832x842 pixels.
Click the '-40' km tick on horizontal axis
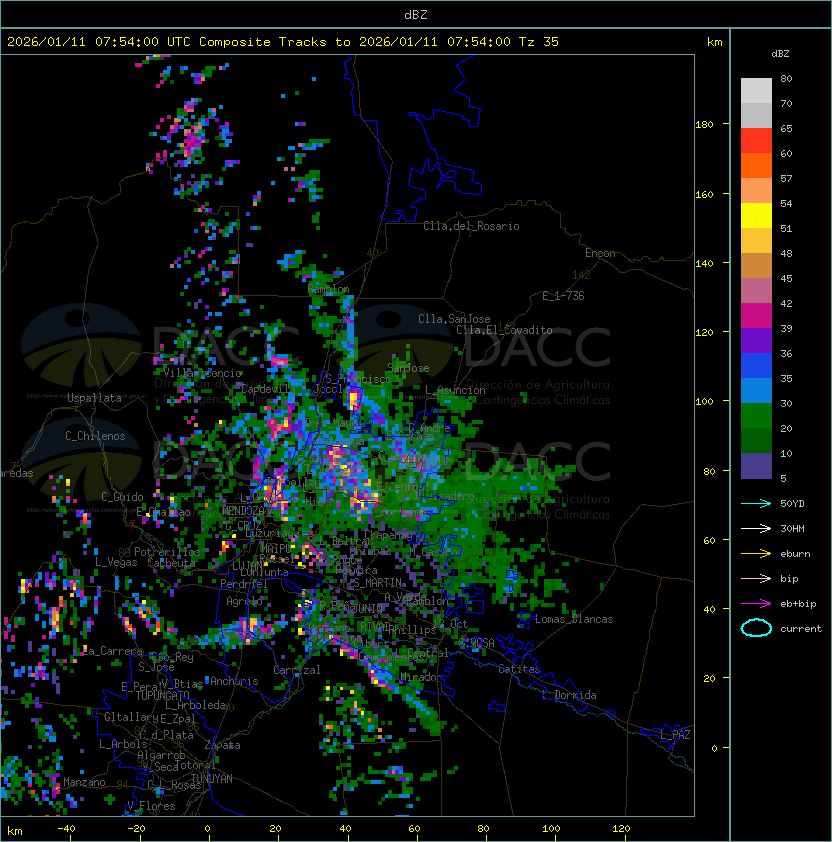(x=66, y=829)
